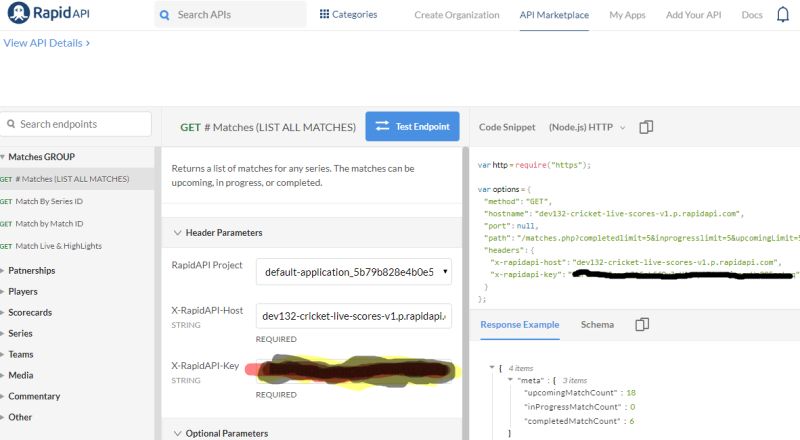This screenshot has width=800, height=440.
Task: Open the (Node.js) HTTP language dropdown
Action: pos(587,127)
